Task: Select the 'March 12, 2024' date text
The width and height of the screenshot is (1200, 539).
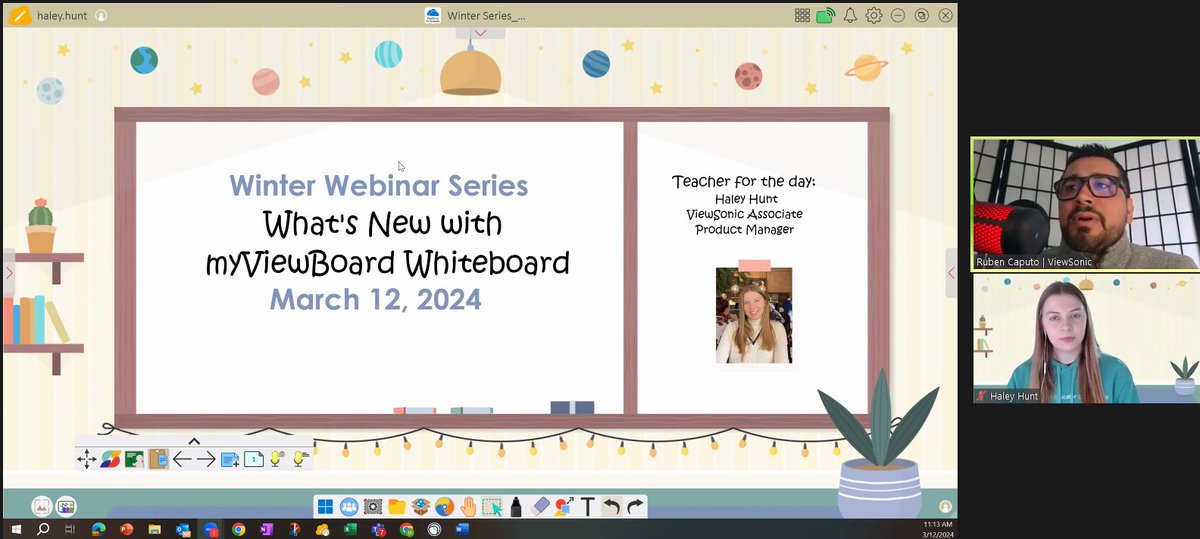Action: pos(376,299)
